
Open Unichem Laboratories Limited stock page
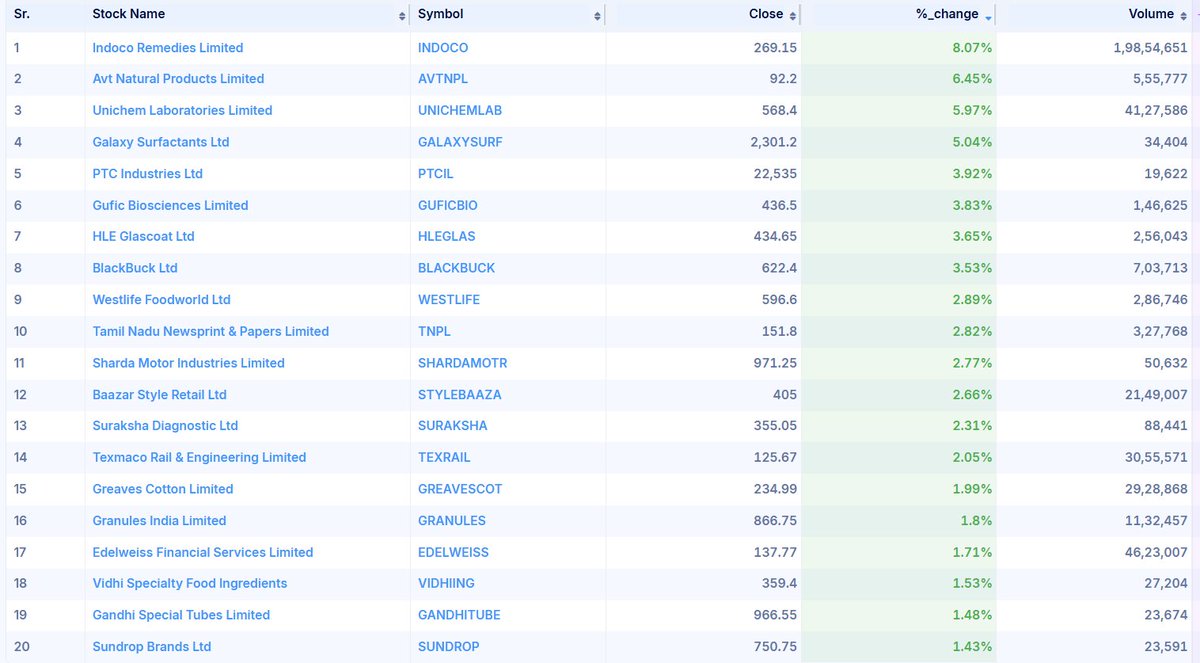tap(182, 110)
